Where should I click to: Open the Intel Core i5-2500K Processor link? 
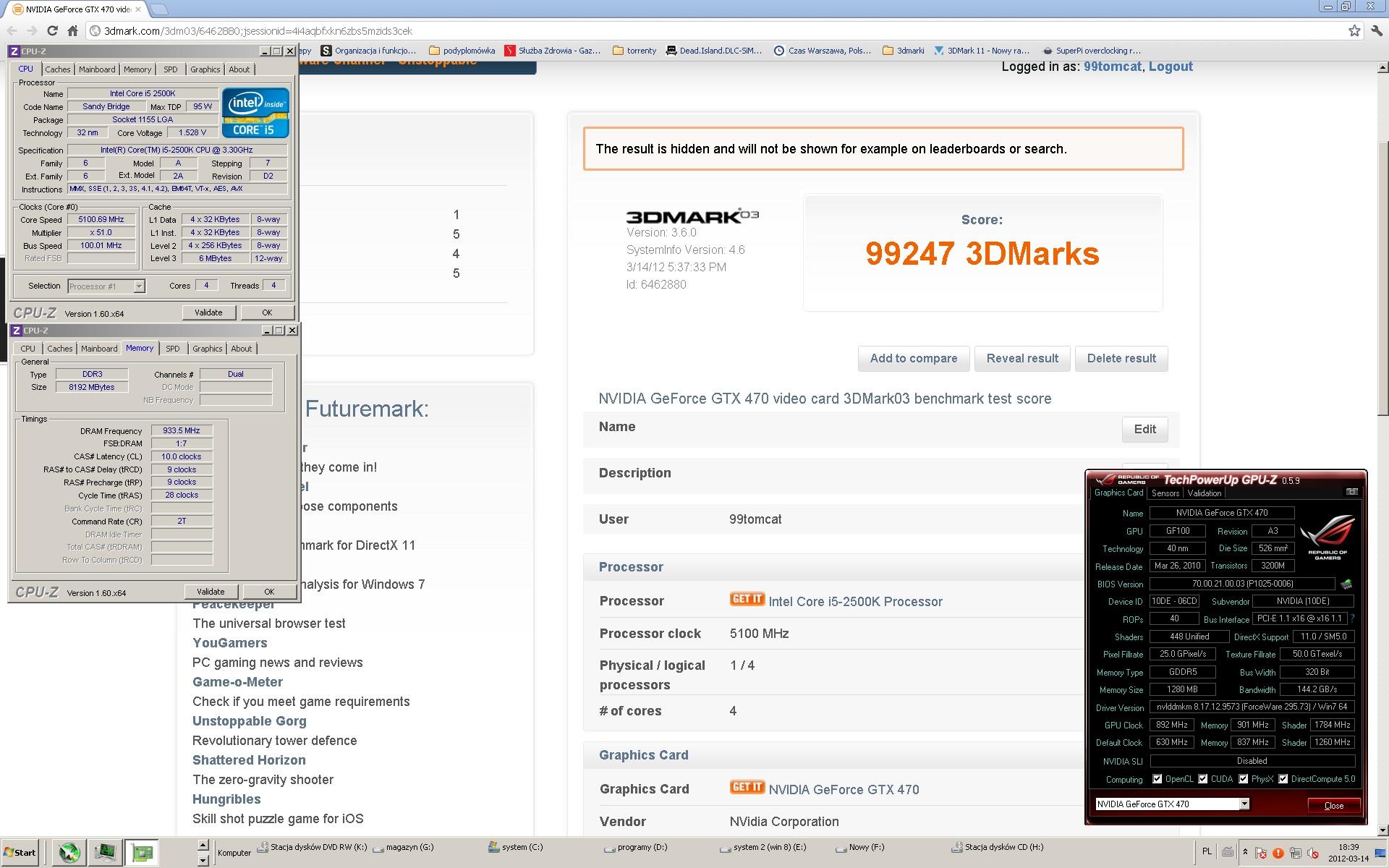[856, 602]
